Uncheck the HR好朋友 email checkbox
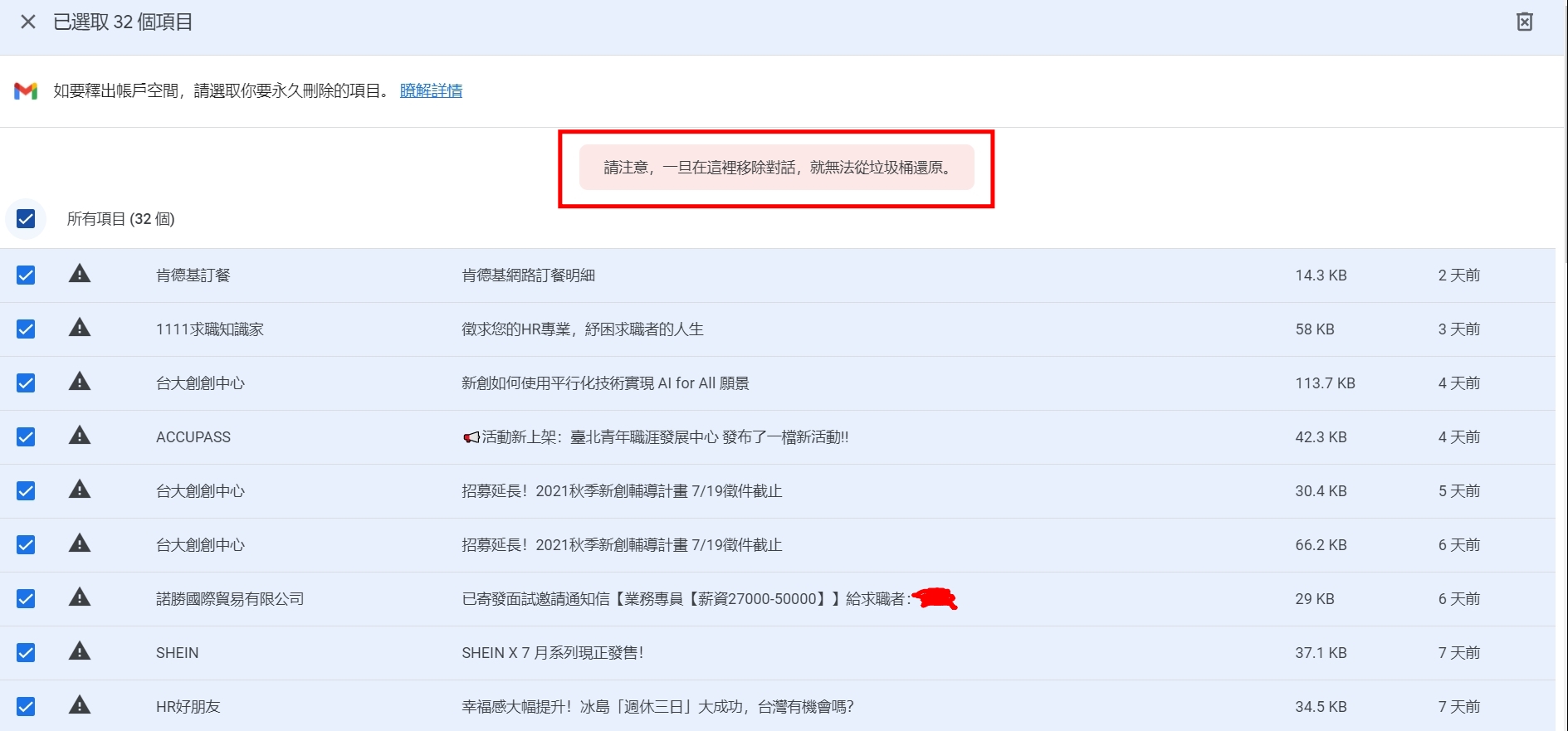1568x731 pixels. (26, 707)
